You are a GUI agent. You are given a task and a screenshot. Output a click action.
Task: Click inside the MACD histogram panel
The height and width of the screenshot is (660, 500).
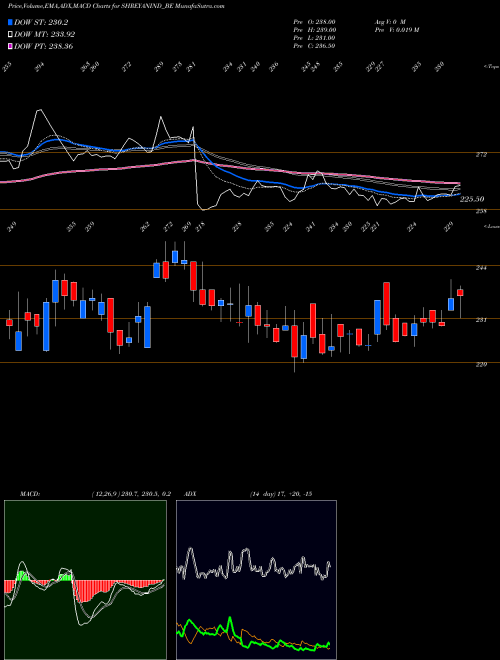[x=85, y=580]
